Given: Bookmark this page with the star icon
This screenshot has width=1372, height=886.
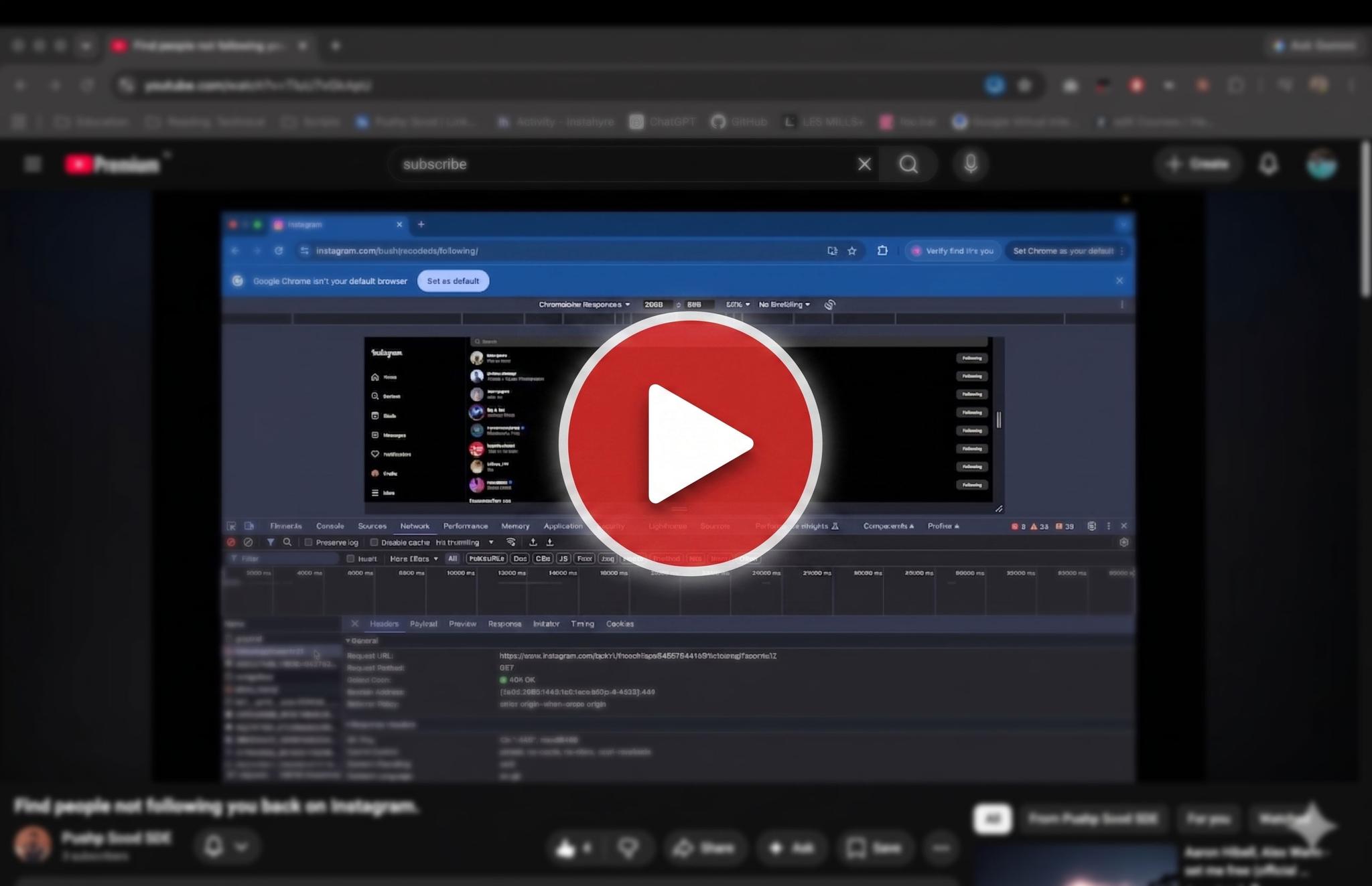Looking at the screenshot, I should [x=1024, y=85].
